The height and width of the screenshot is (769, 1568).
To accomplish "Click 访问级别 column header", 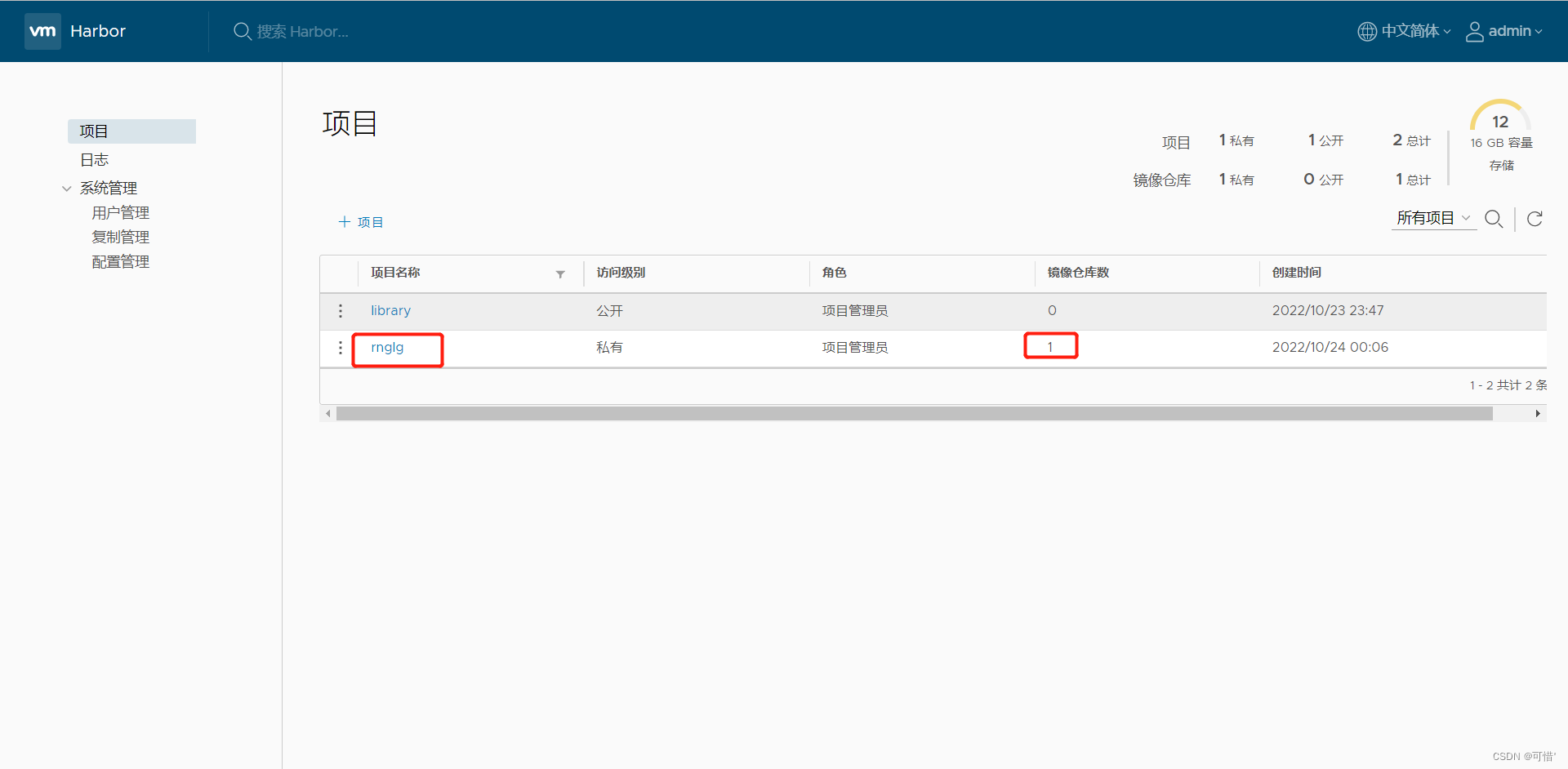I will [621, 273].
